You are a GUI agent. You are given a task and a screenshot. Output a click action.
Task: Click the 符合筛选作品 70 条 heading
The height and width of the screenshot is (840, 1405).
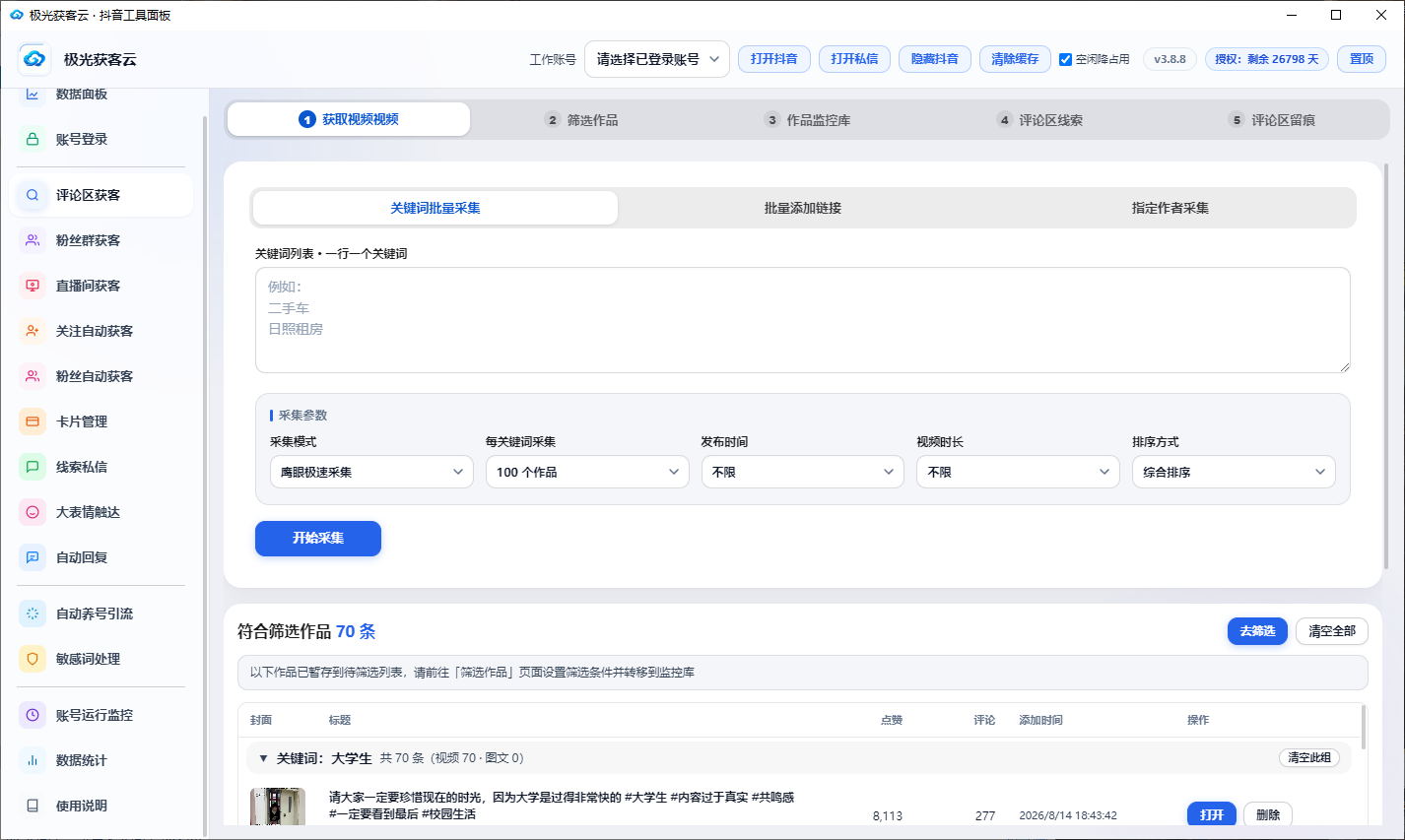click(306, 631)
